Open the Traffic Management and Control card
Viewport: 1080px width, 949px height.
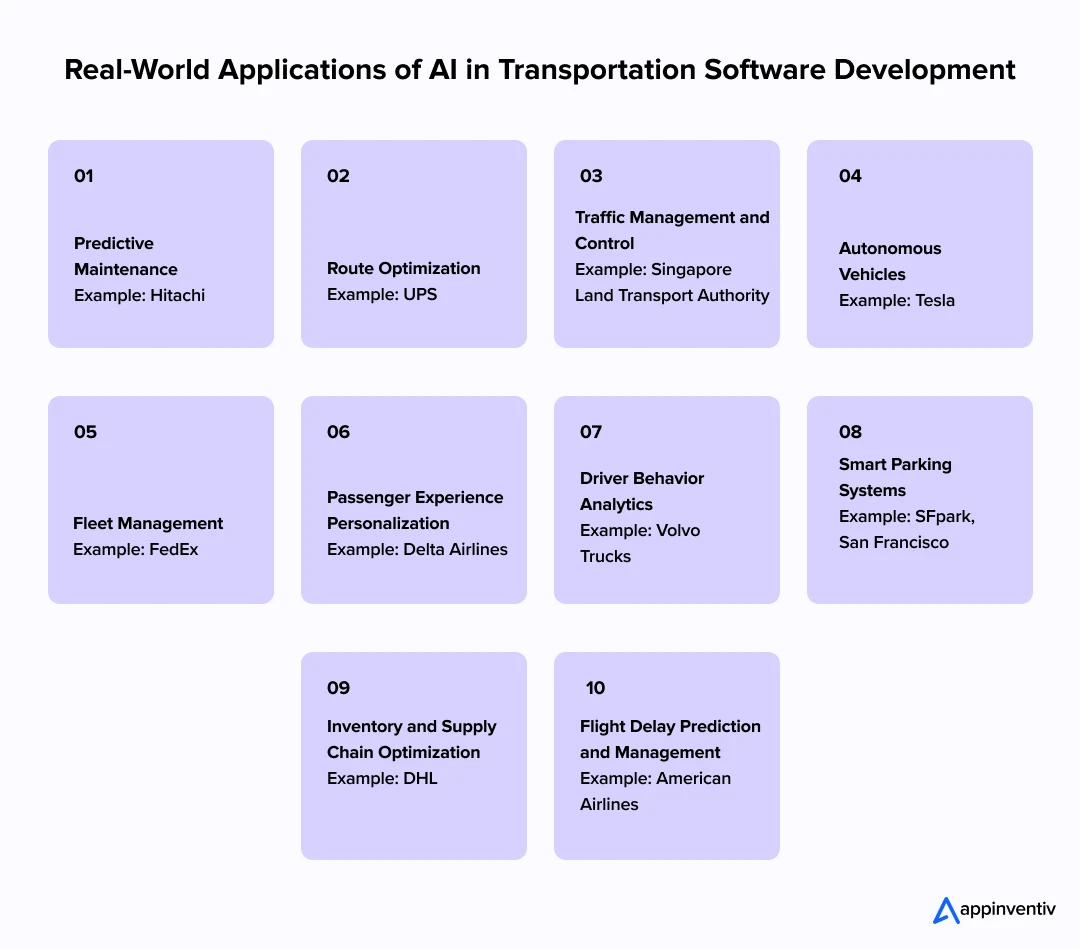tap(666, 243)
